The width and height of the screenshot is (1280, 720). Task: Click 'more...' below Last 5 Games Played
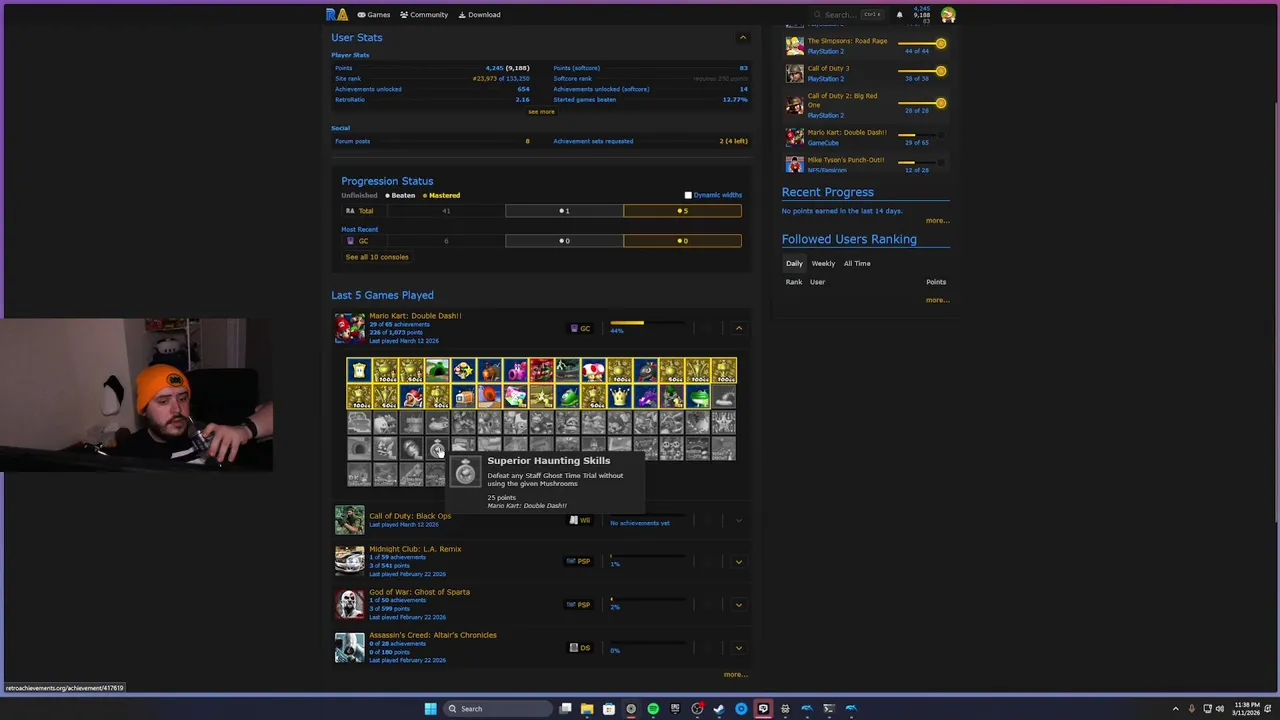click(x=735, y=675)
